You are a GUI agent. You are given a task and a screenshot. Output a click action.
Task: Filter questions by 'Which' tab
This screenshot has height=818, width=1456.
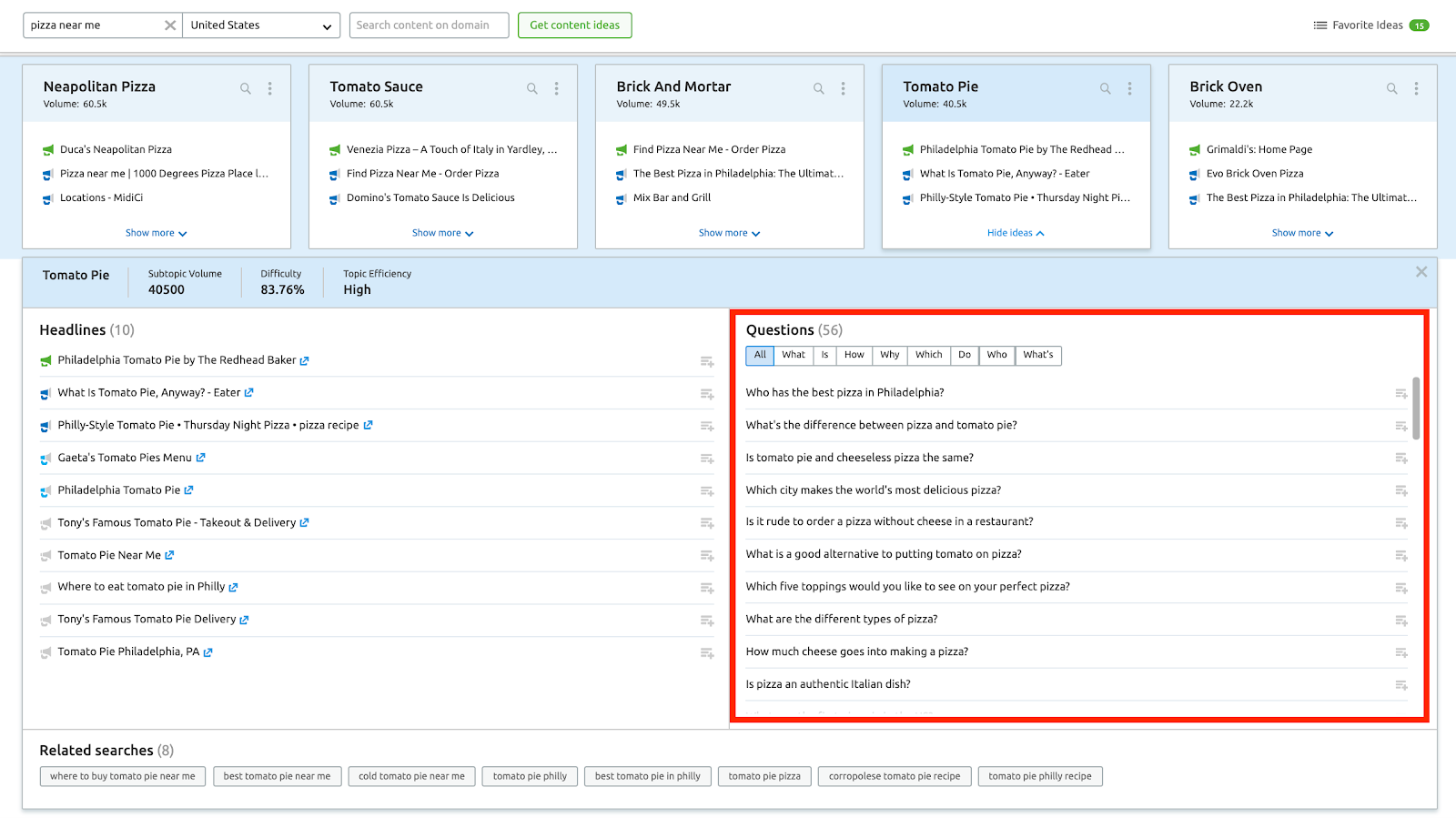pyautogui.click(x=929, y=355)
